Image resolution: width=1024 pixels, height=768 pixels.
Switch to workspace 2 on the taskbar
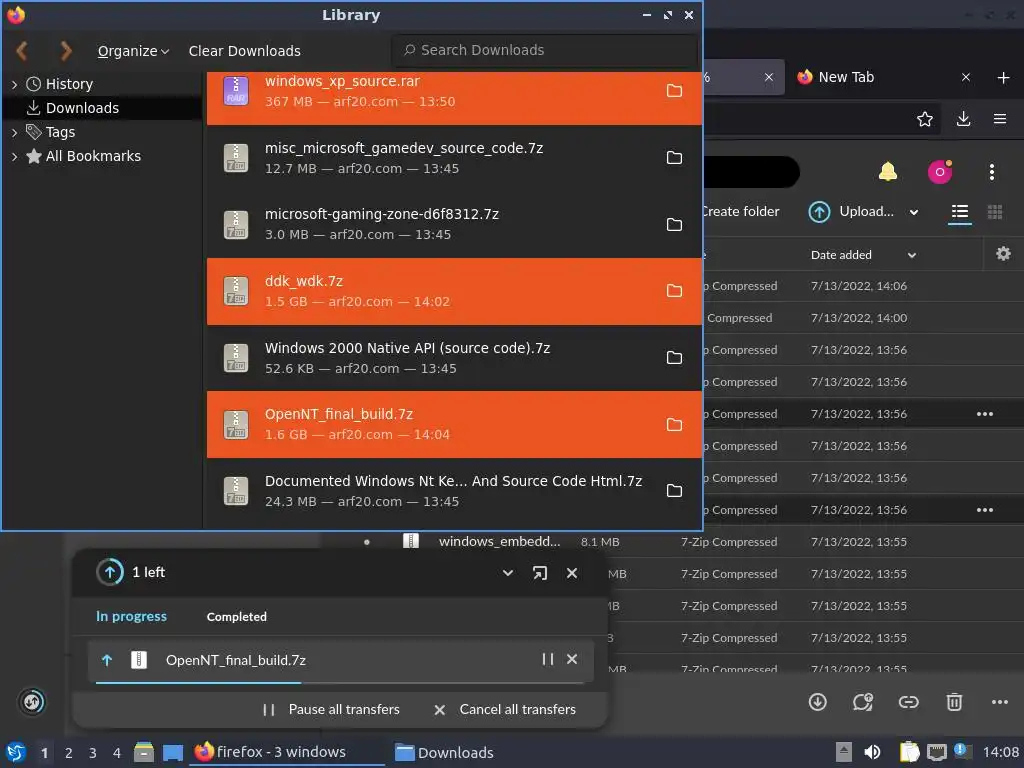click(68, 753)
